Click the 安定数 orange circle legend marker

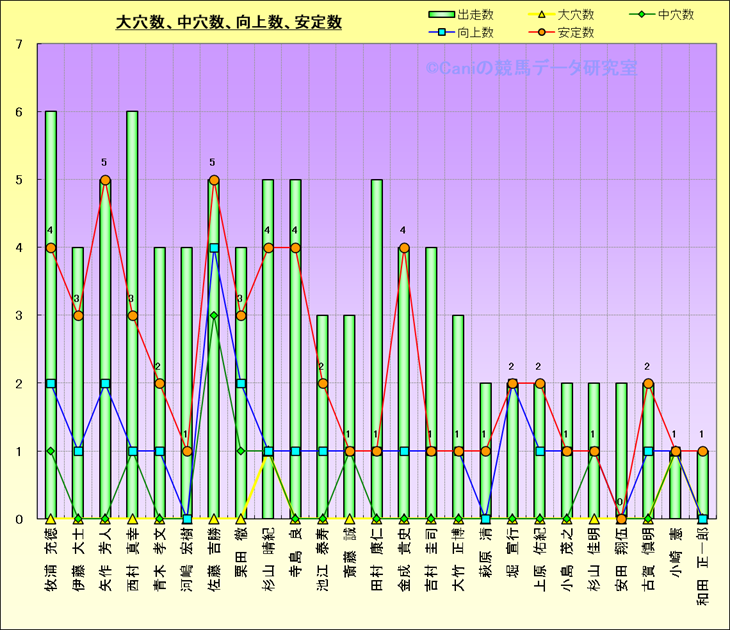[541, 32]
